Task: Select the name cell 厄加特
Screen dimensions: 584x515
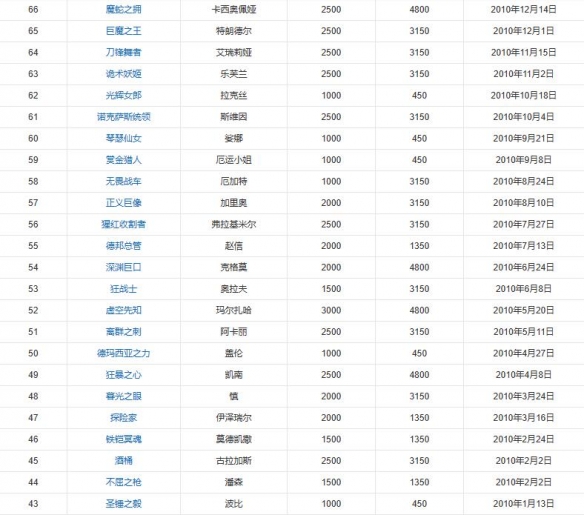Action: point(234,181)
